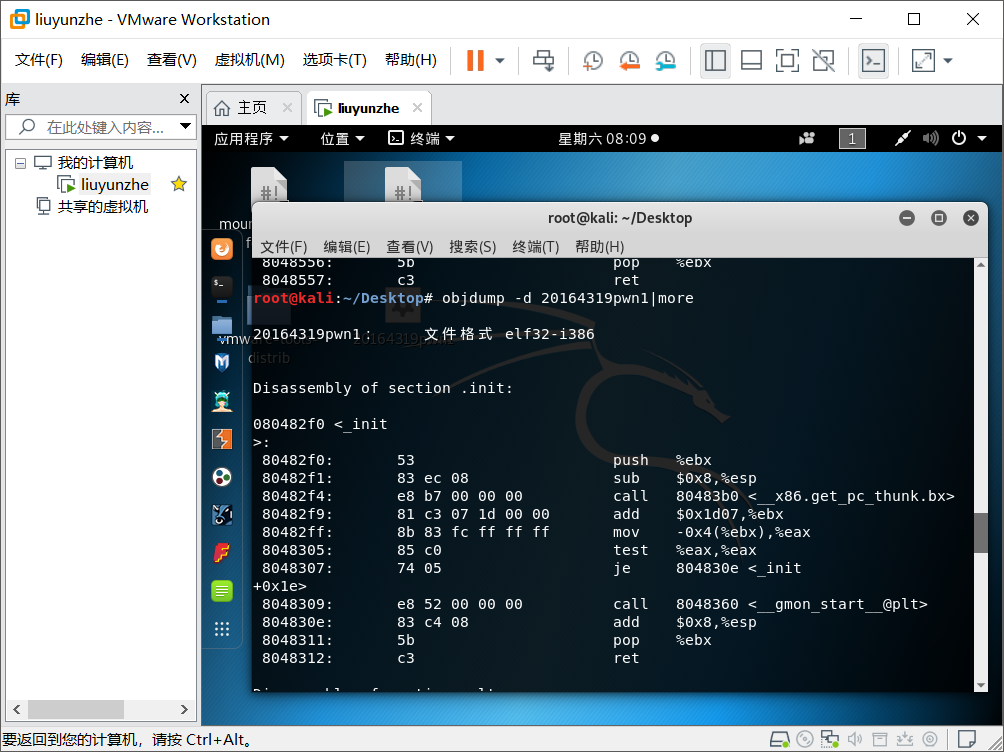Click the message log note icon
The image size is (1004, 752).
point(966,739)
